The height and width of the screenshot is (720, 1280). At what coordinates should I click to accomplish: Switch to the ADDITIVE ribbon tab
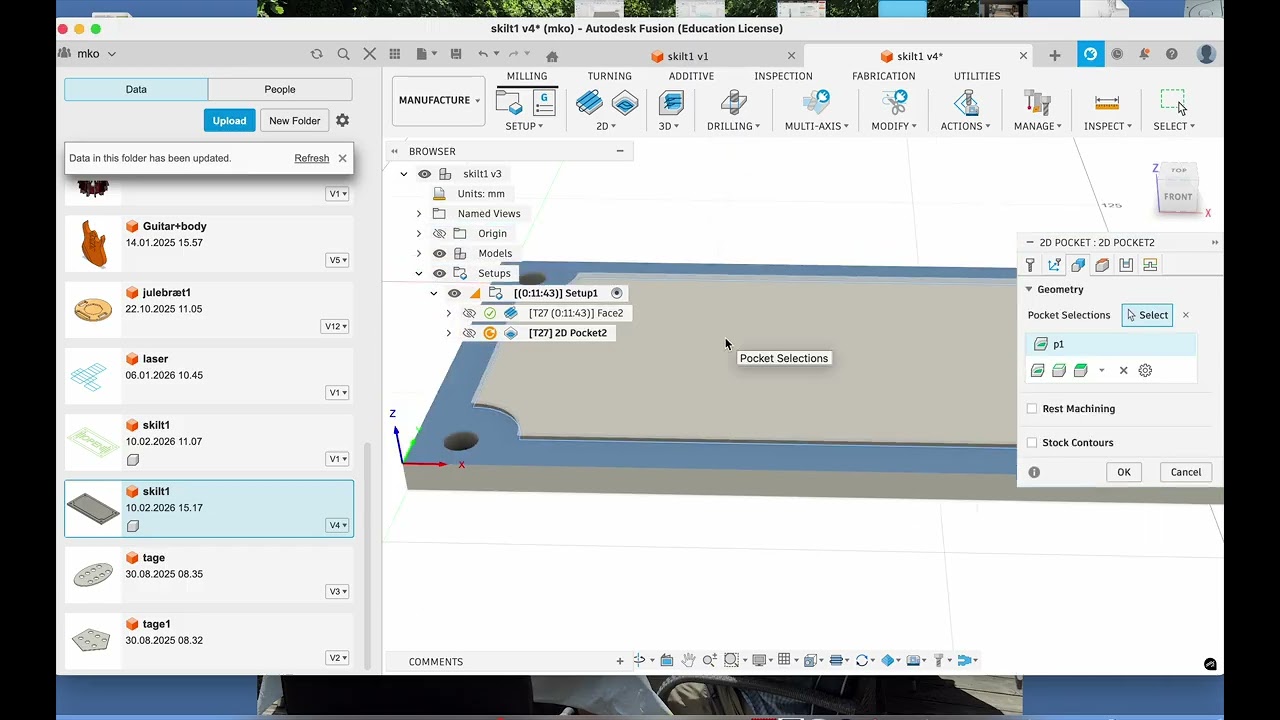click(x=691, y=76)
